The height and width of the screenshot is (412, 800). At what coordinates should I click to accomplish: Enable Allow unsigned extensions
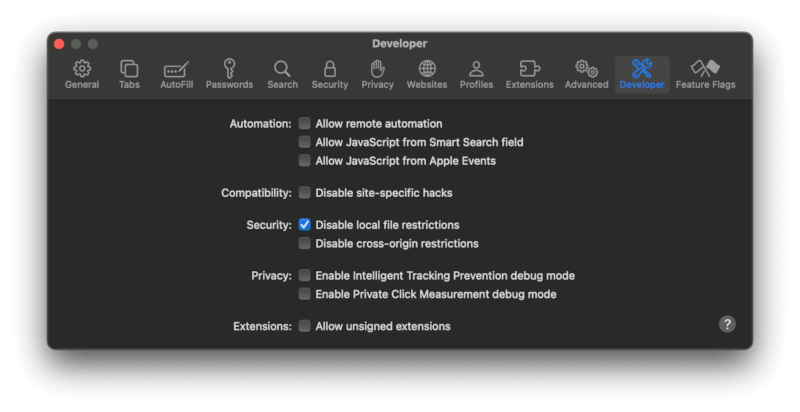click(305, 326)
